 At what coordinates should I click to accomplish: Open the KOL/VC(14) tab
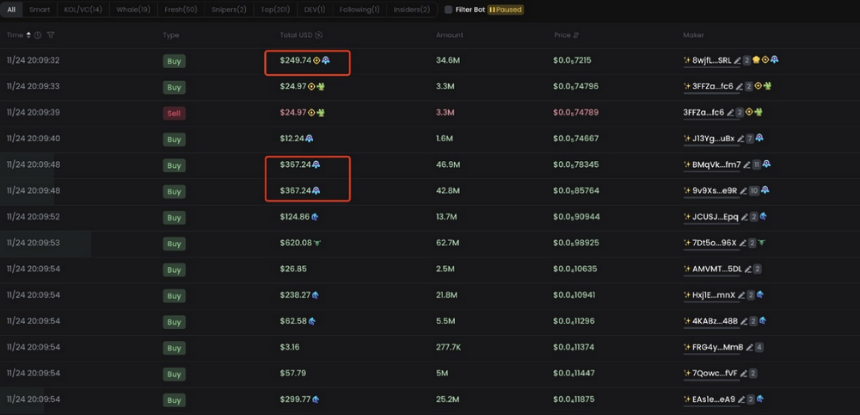tap(82, 10)
